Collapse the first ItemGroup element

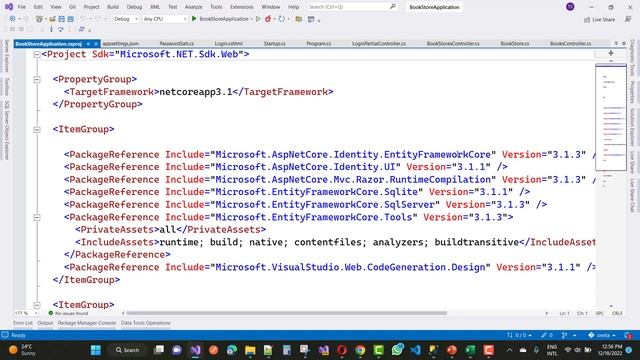pos(37,130)
